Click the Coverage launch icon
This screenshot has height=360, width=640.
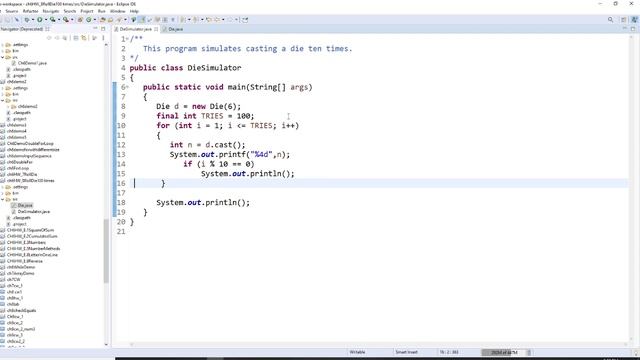(x=53, y=20)
